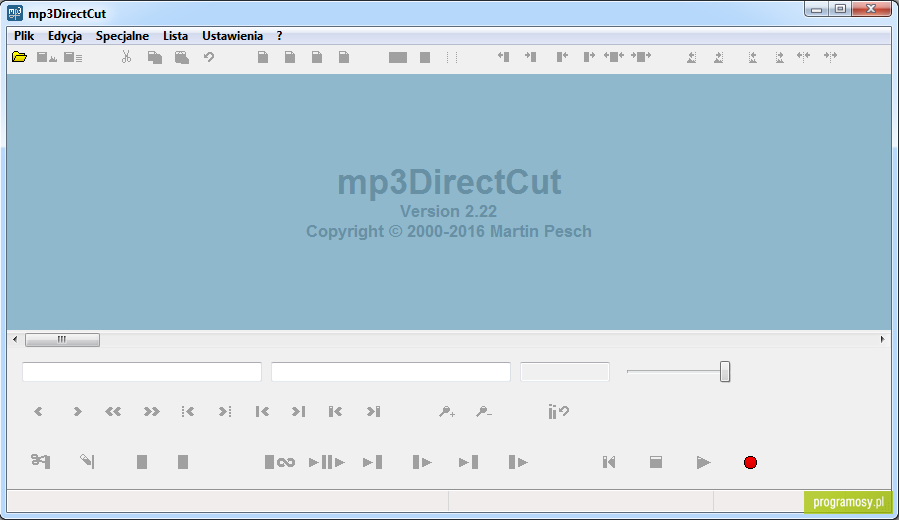Click the single left arrow navigation button
This screenshot has width=899, height=520.
[x=38, y=412]
